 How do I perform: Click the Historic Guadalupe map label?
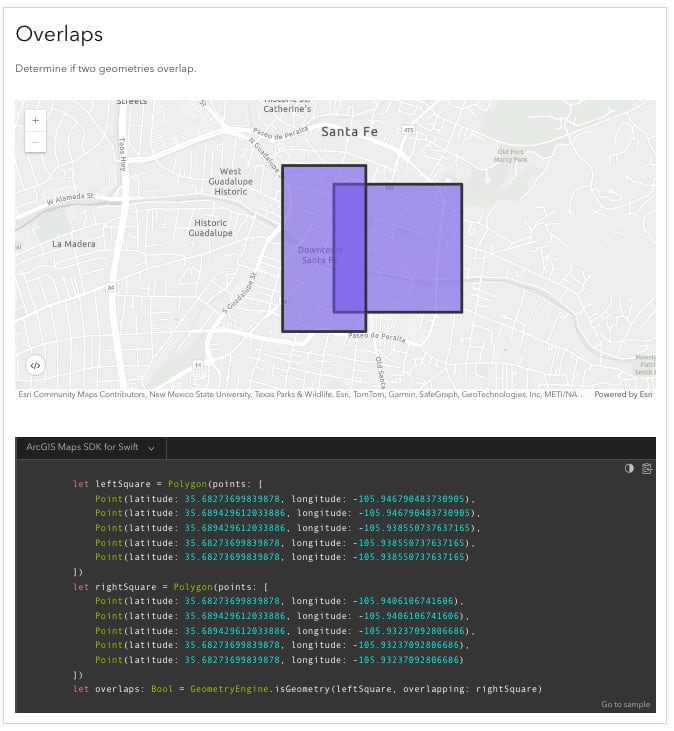coord(210,228)
